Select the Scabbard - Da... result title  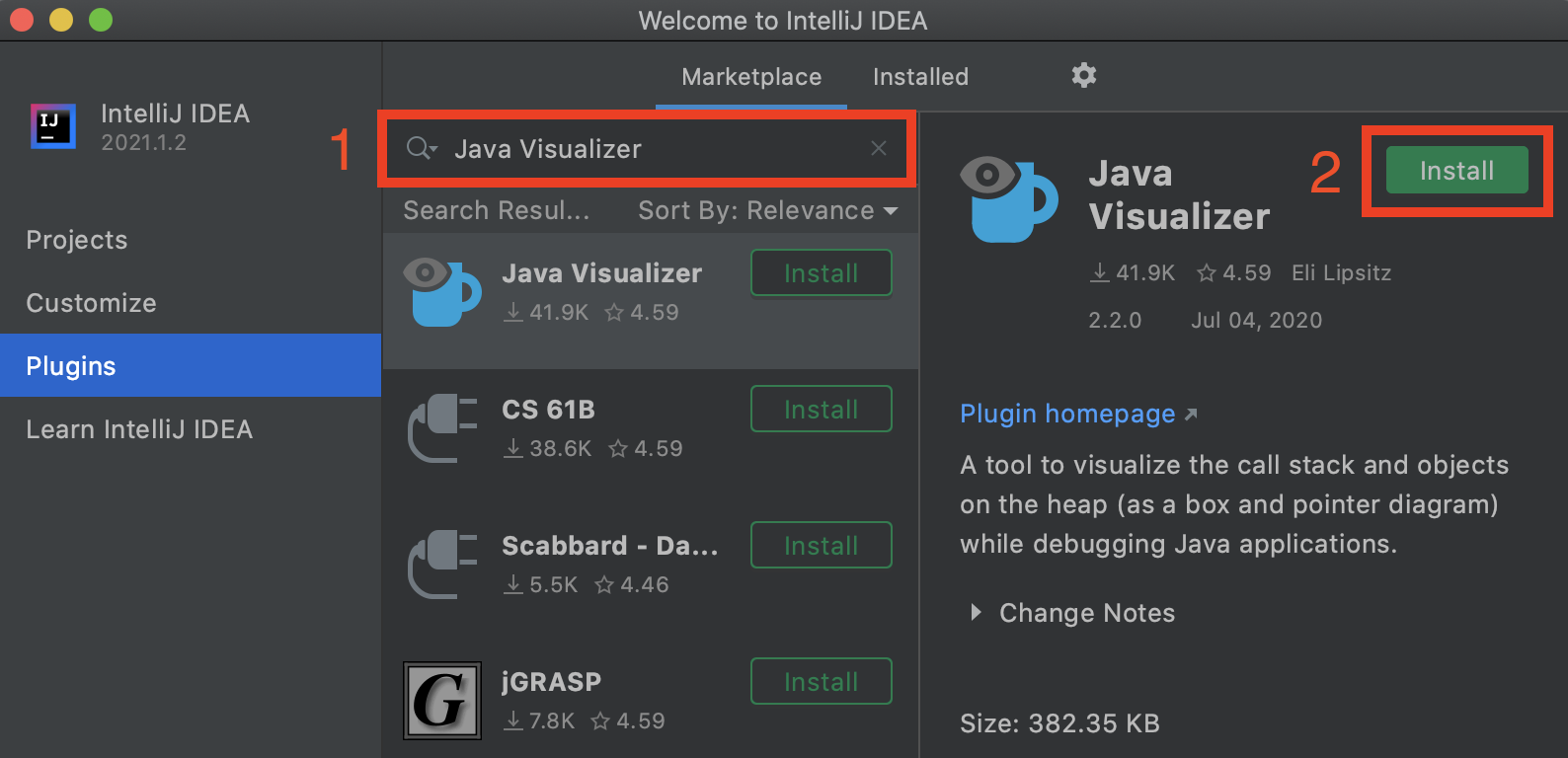609,546
